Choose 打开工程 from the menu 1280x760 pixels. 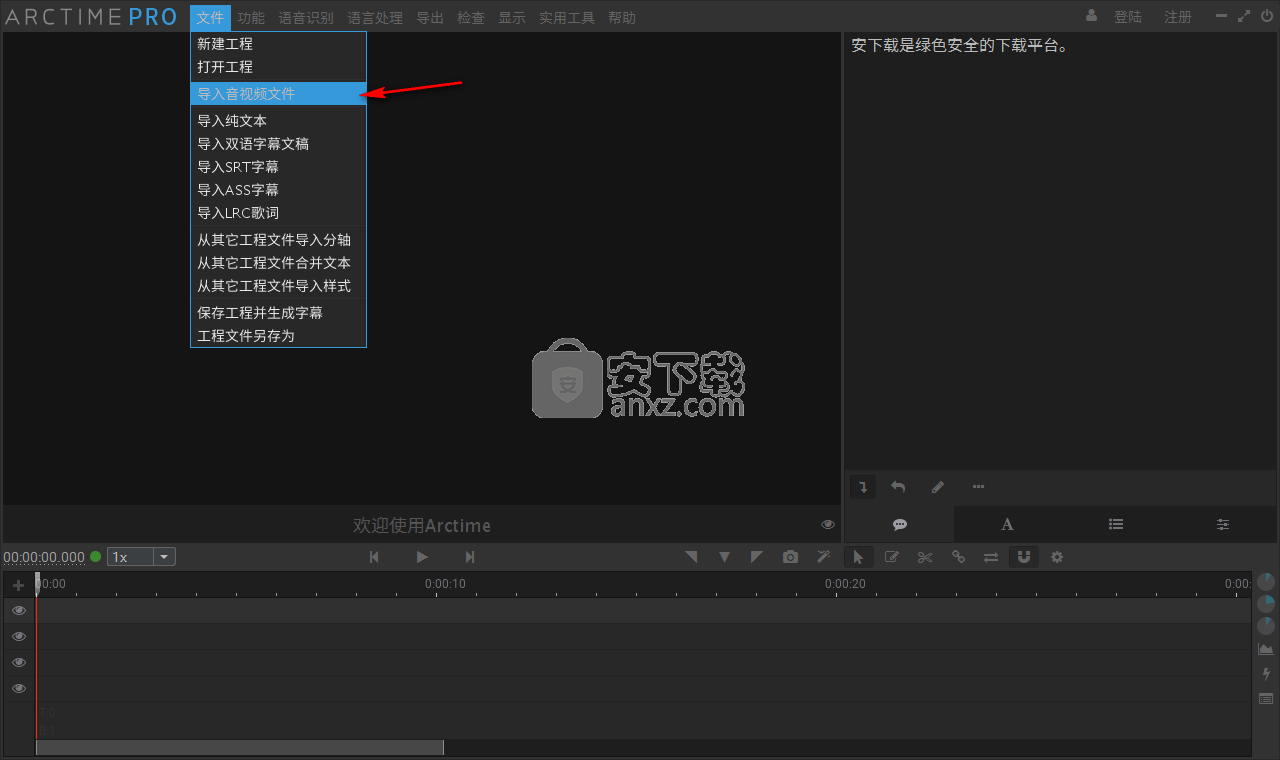279,67
